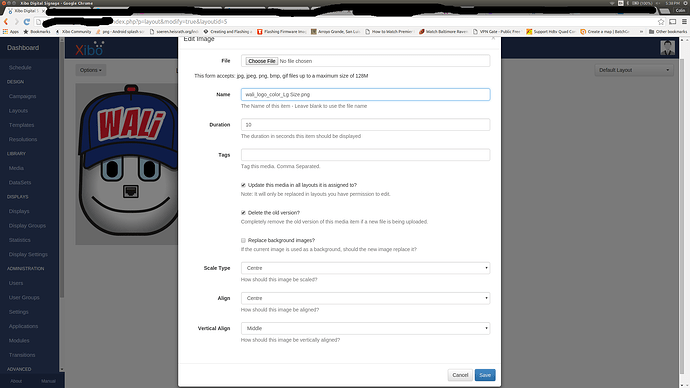Click the Choose File button
Screen dimensions: 690x388
point(261,61)
